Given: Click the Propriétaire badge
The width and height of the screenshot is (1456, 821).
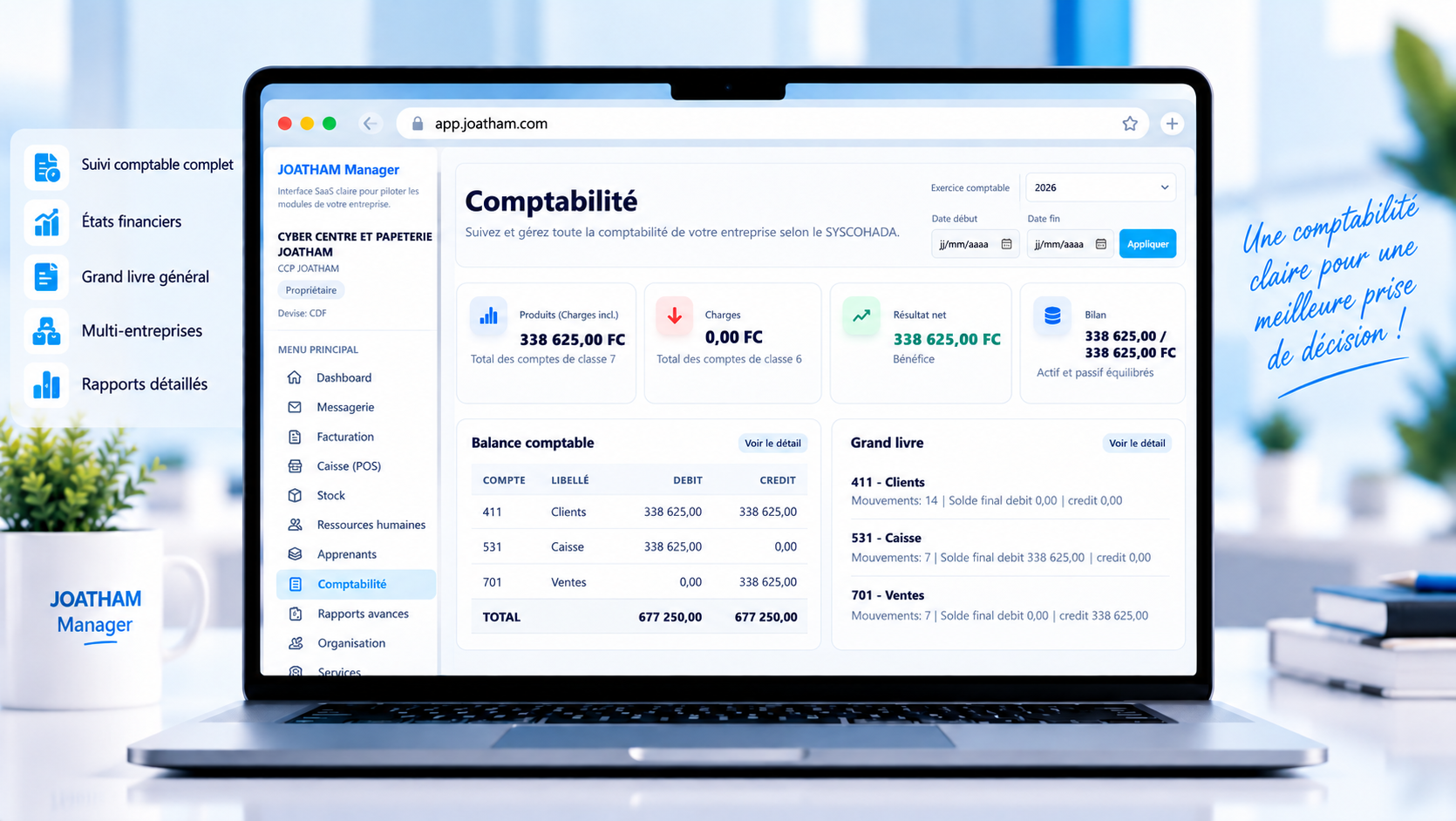Looking at the screenshot, I should click(x=311, y=290).
